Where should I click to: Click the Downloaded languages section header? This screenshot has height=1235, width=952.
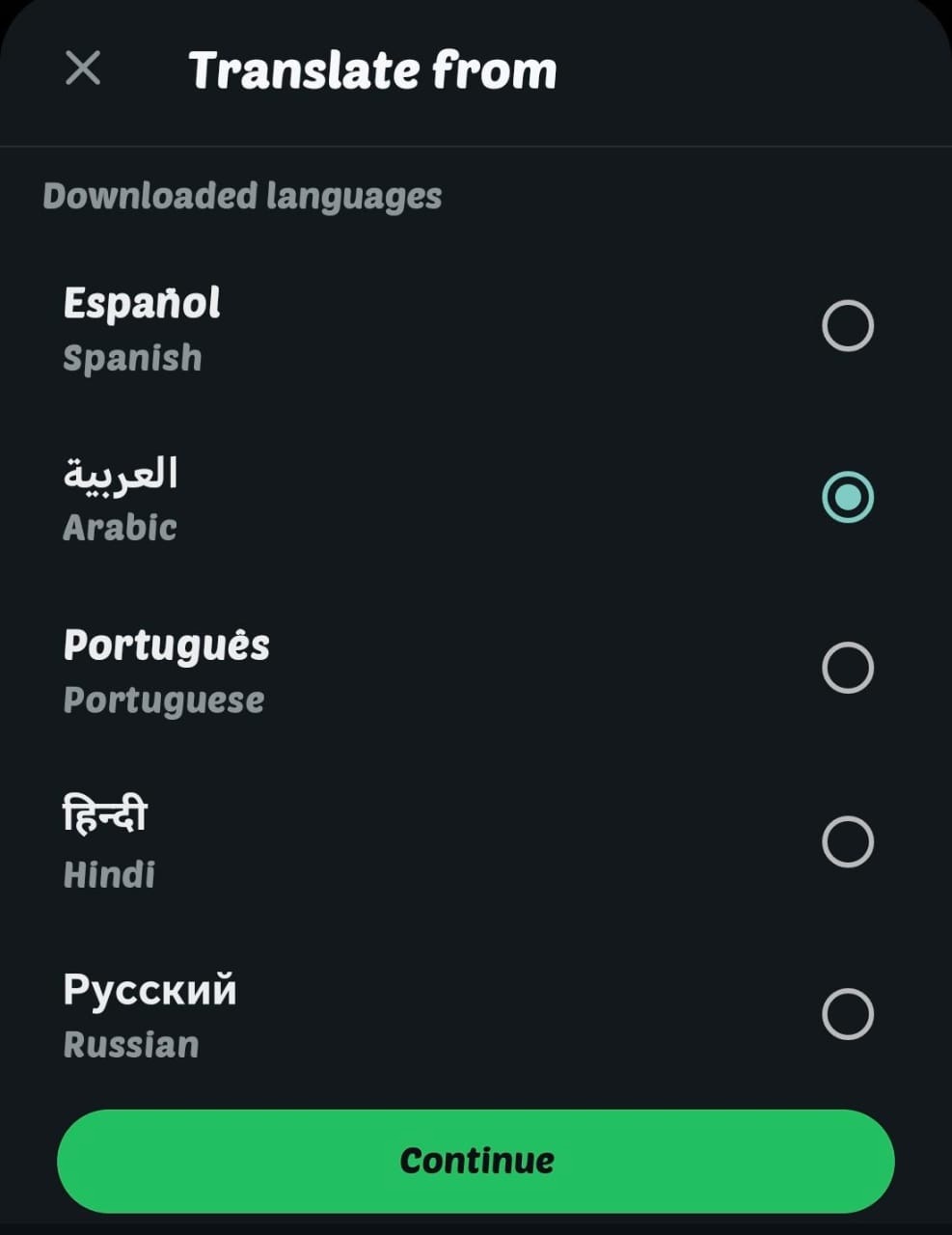click(242, 197)
